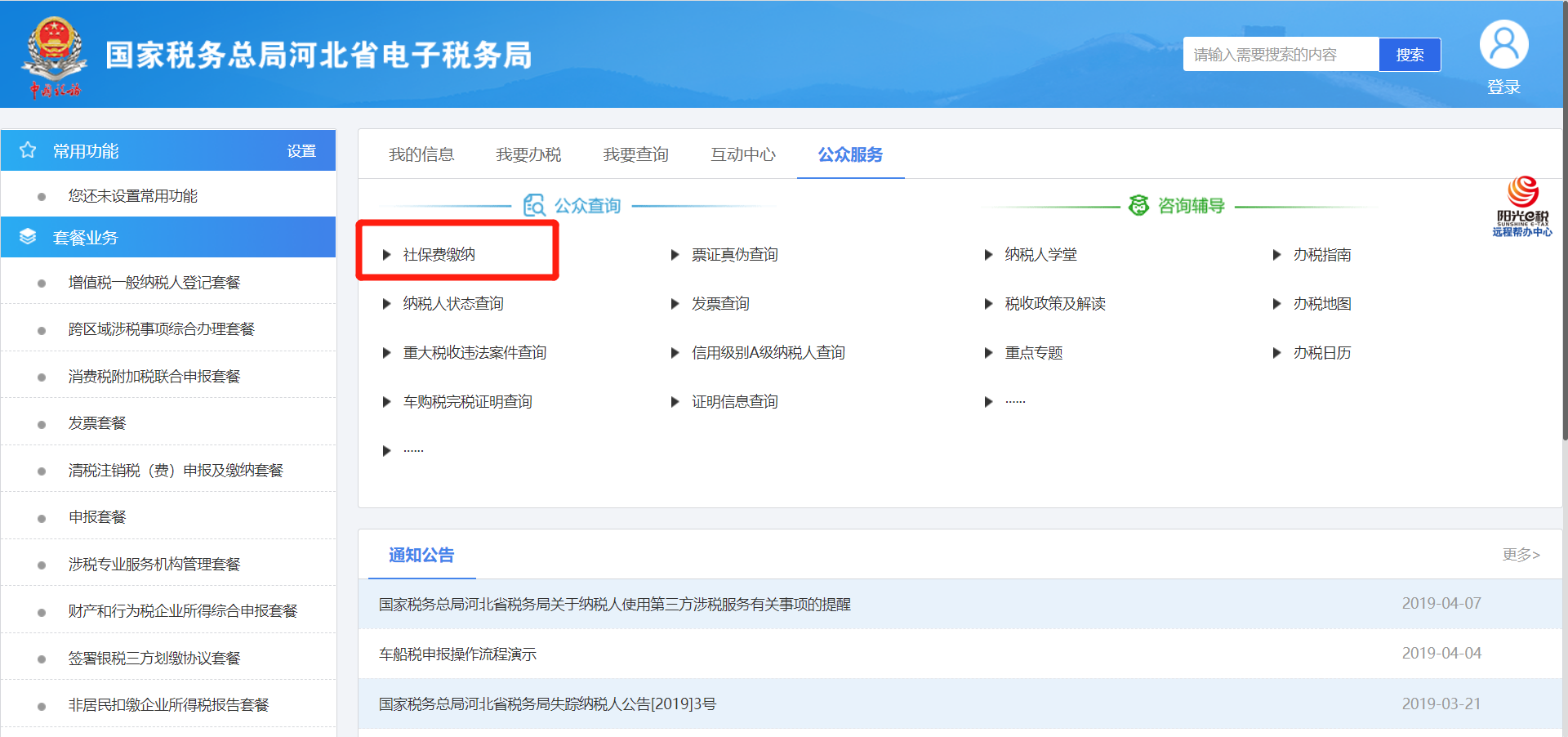1568x737 pixels.
Task: Click the 公众查询 magnifier document icon
Action: tap(534, 205)
